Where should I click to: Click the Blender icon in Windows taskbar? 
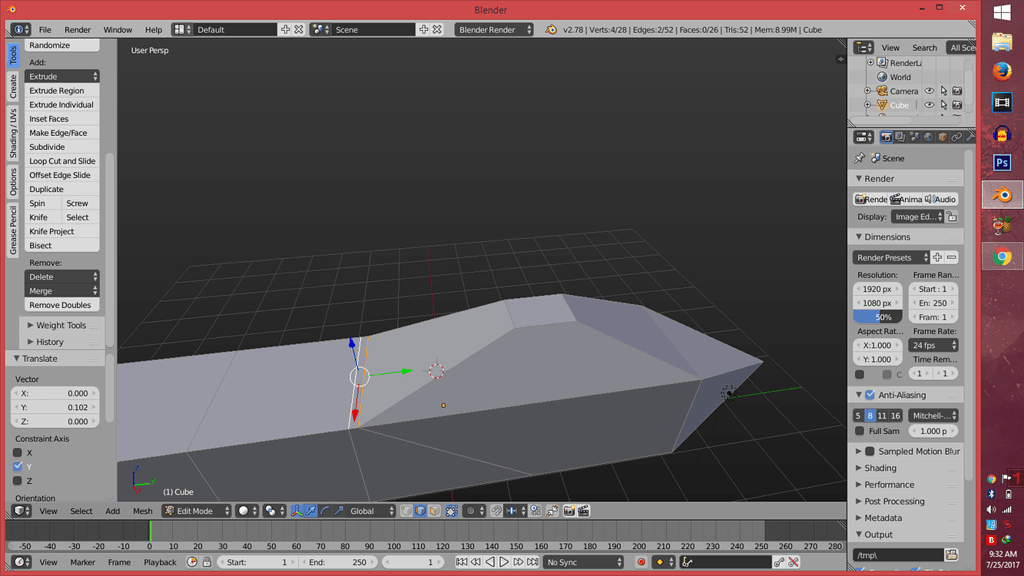(1002, 195)
